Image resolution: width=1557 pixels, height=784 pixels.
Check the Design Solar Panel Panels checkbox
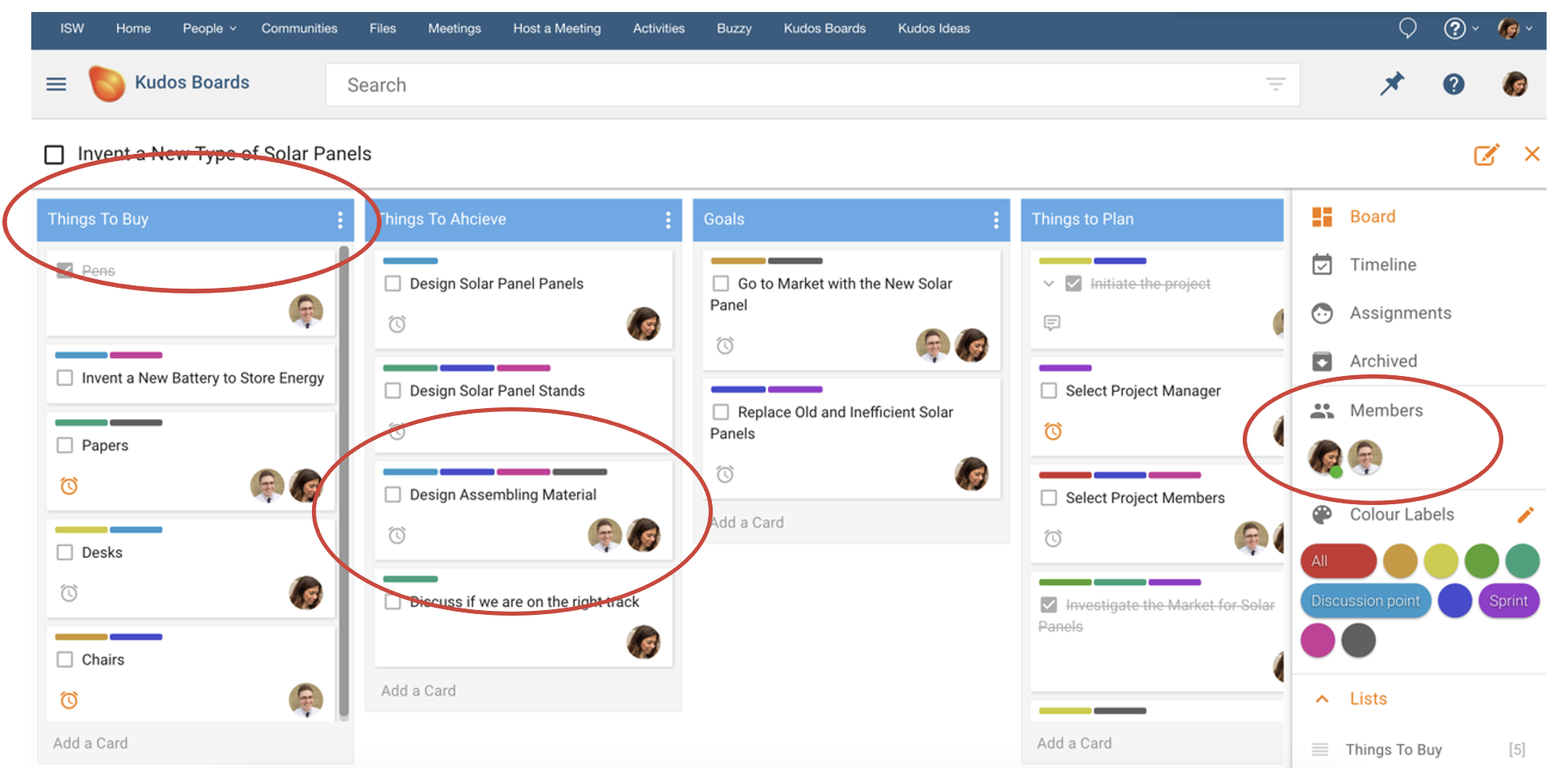(393, 283)
